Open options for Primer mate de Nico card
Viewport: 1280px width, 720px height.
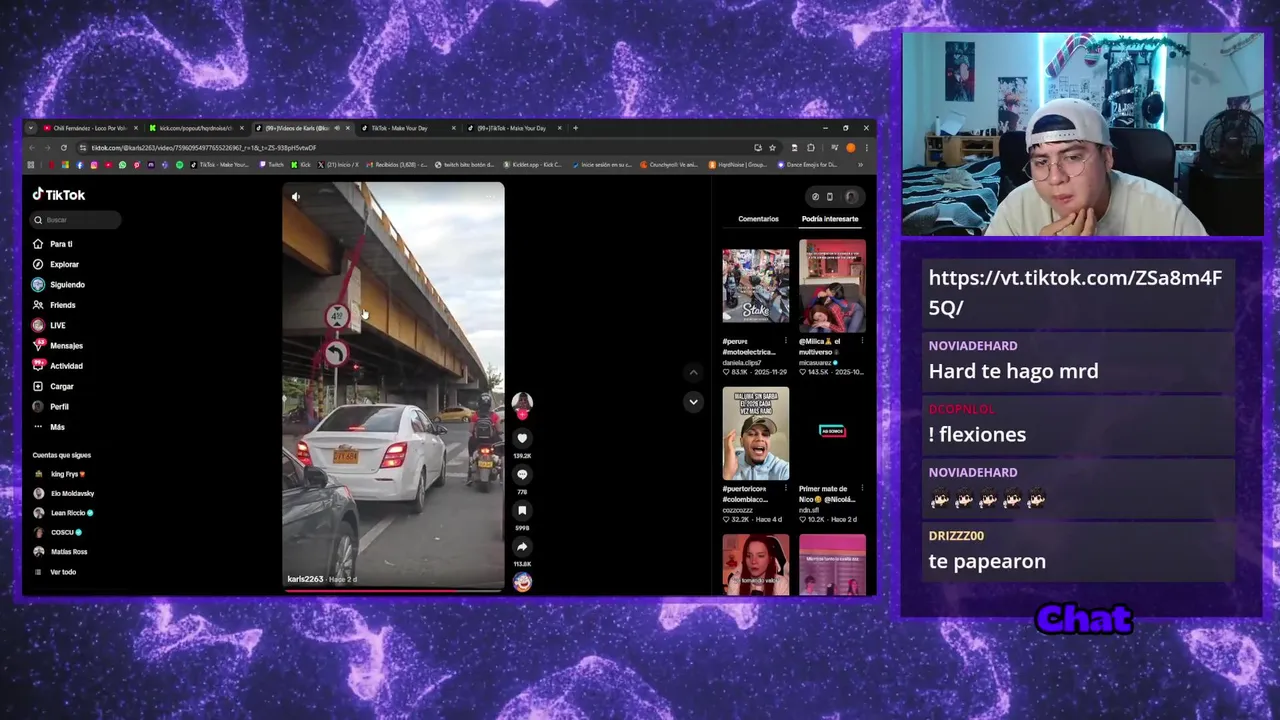[862, 489]
